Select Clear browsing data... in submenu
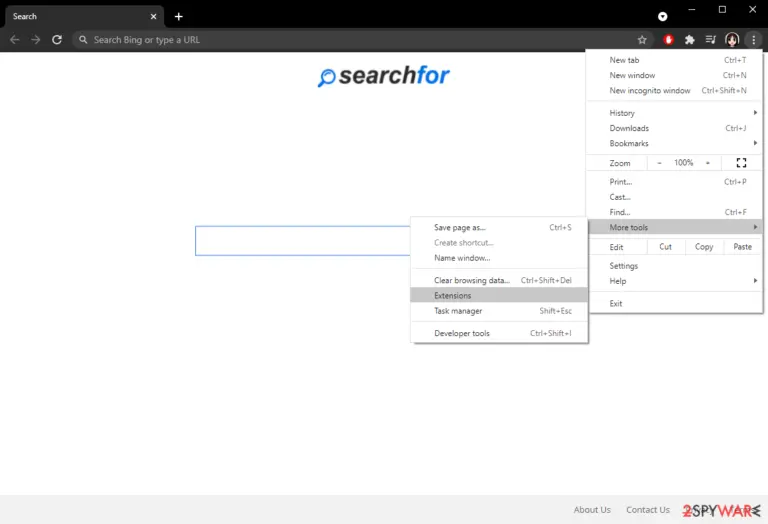Image resolution: width=768 pixels, height=524 pixels. [499, 280]
